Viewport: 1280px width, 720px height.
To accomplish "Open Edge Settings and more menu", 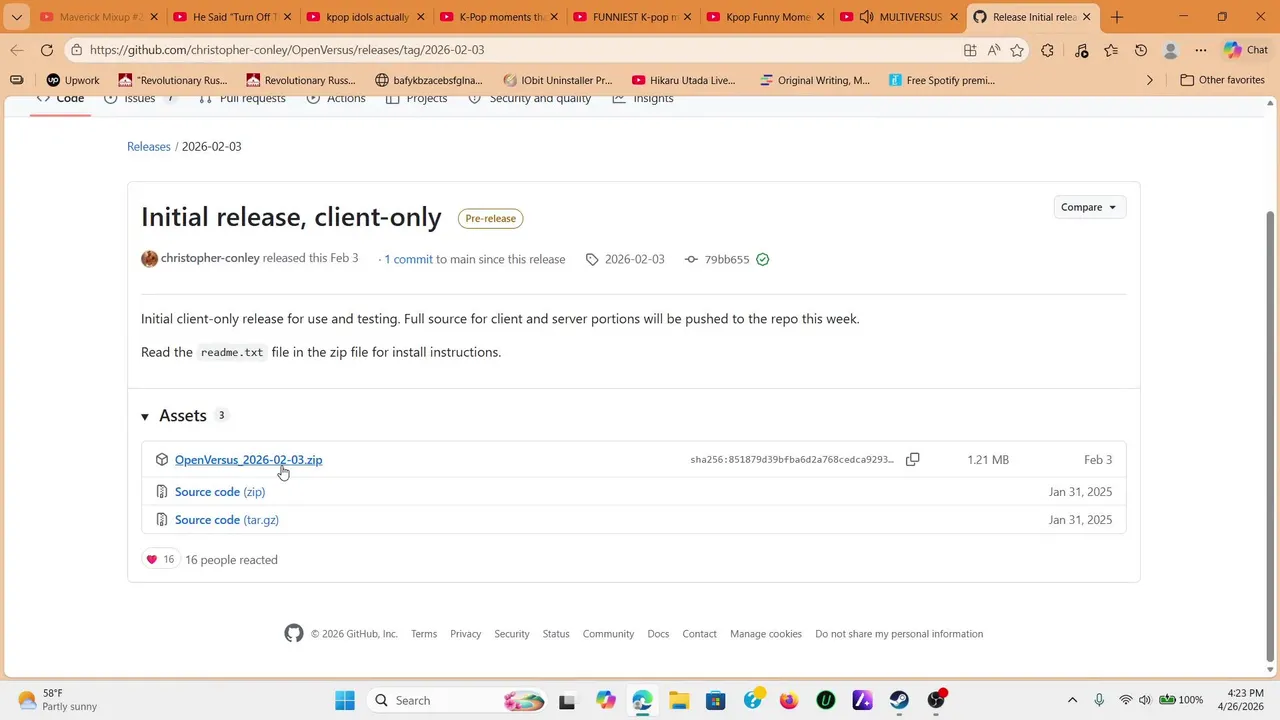I will (1201, 50).
